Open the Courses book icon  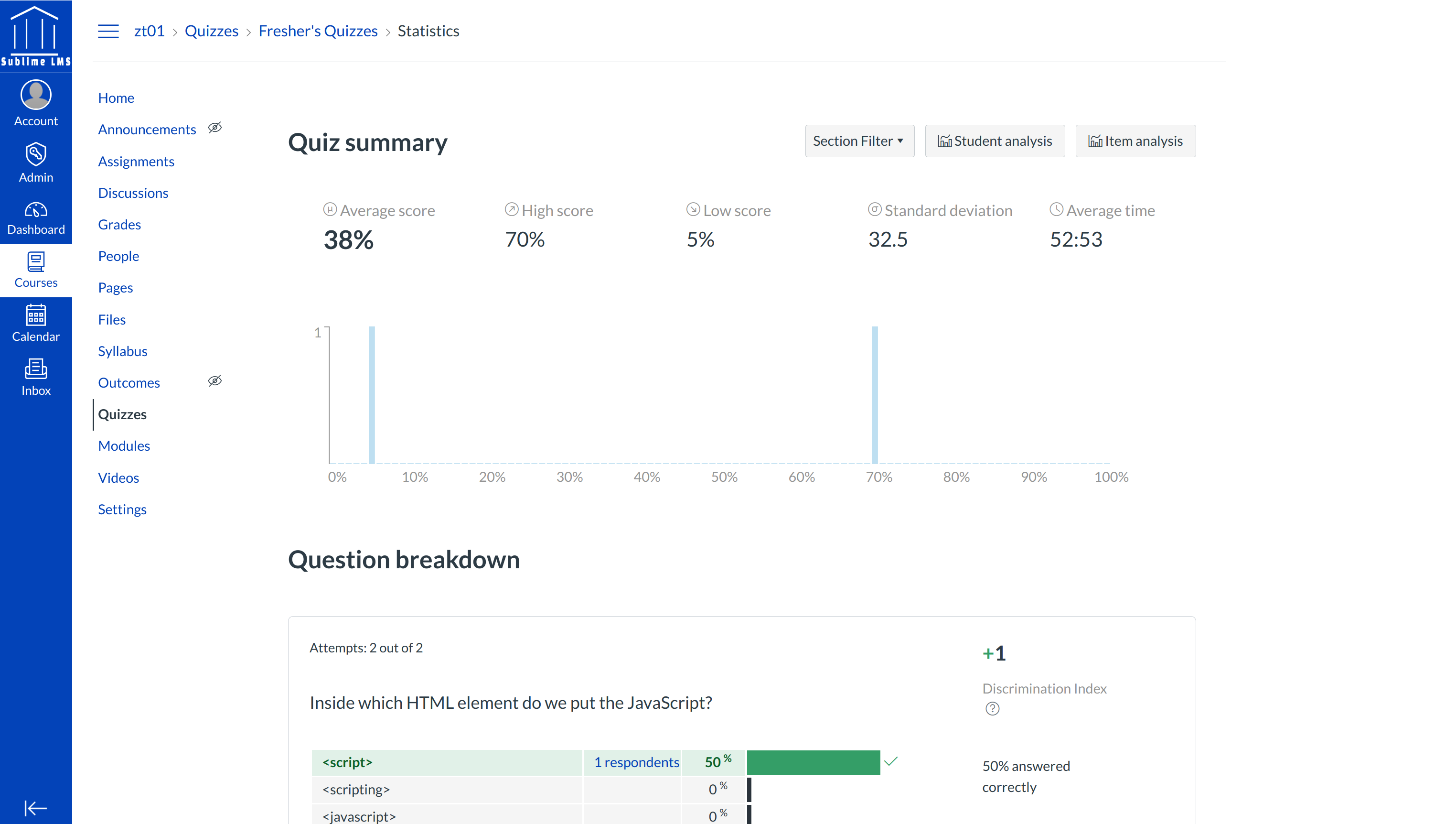(x=36, y=262)
